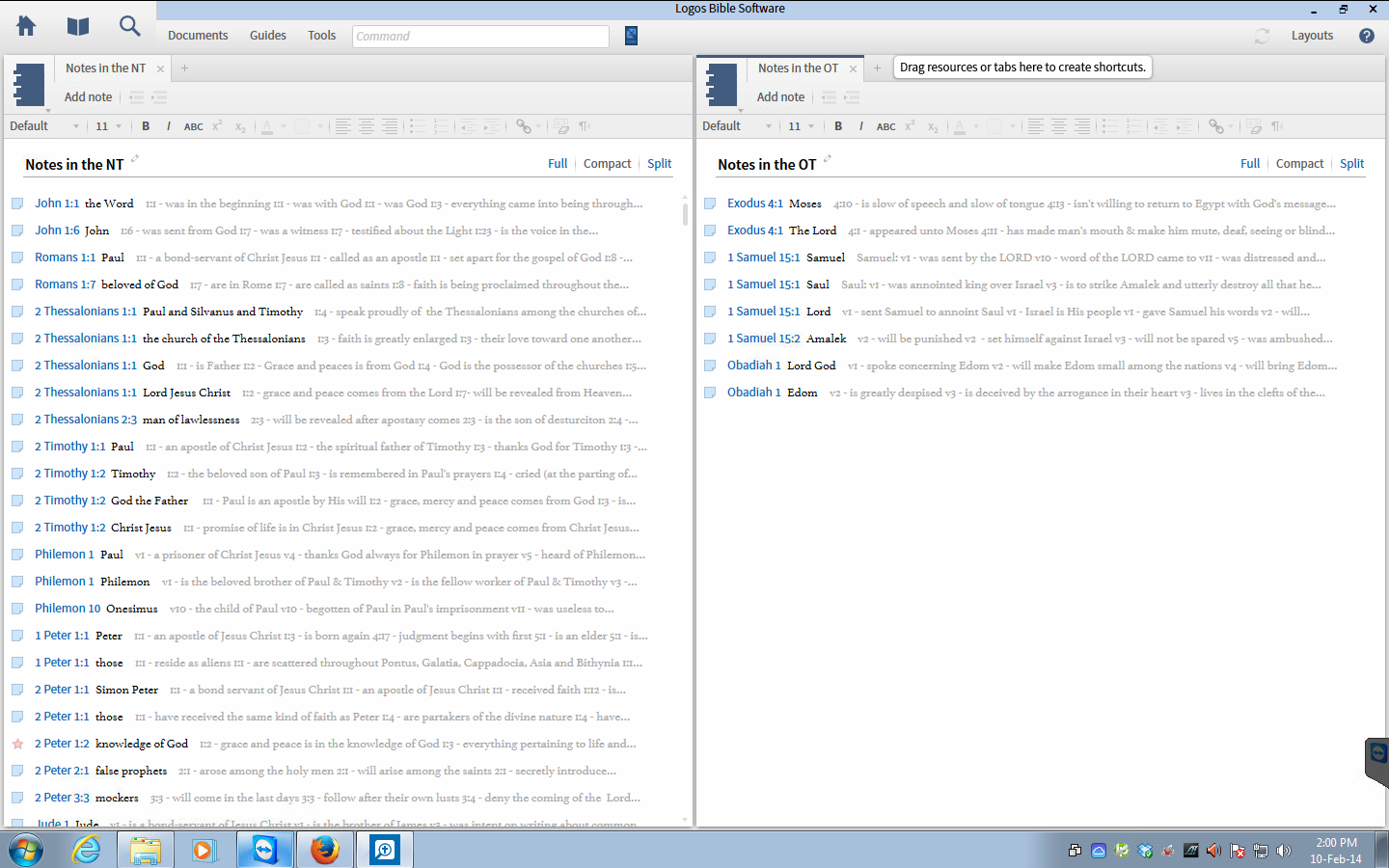Tick the checkbox for Exodus 4:1 Moses

[x=710, y=203]
